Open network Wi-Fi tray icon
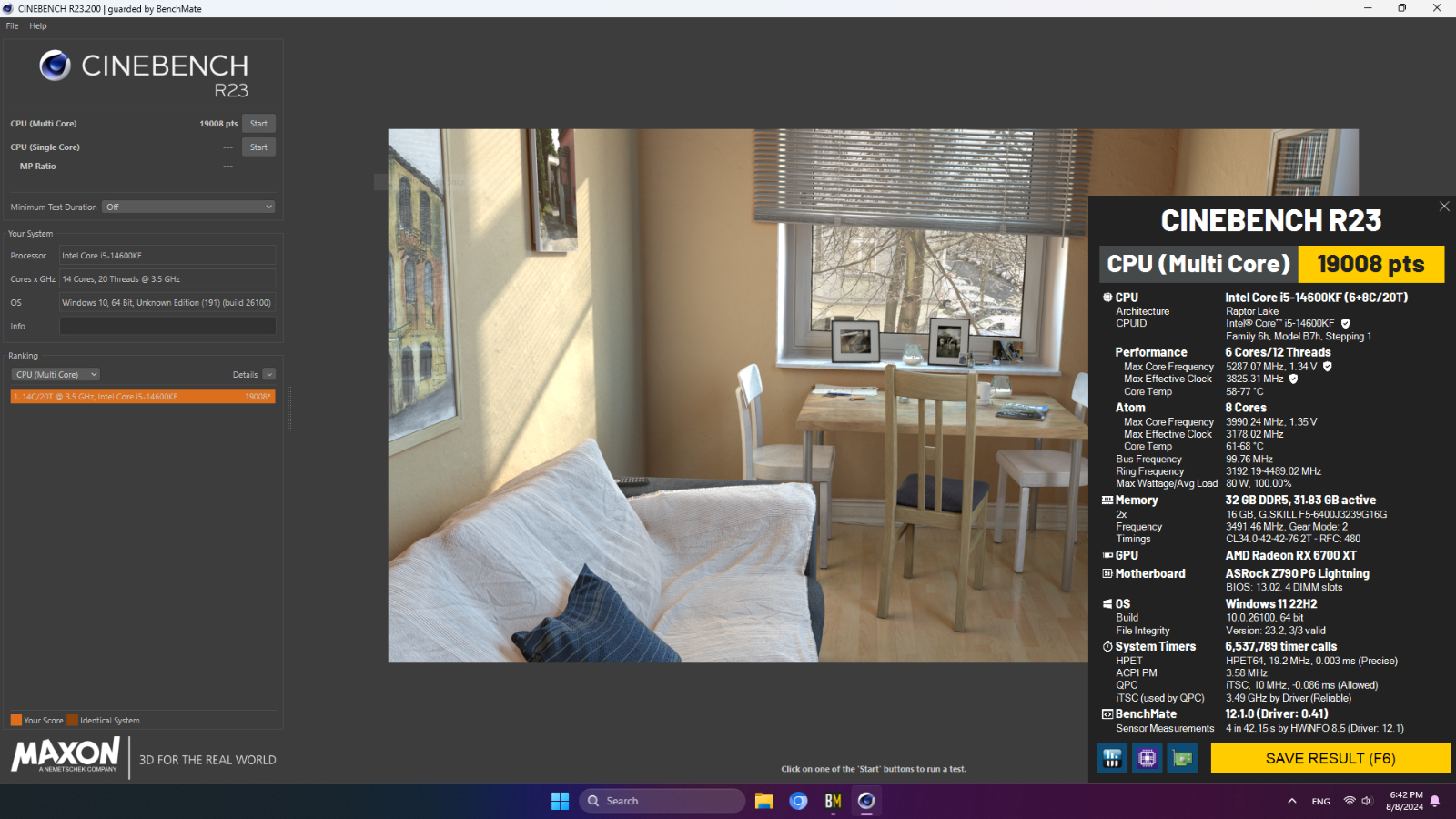Screen dimensions: 1456x819 tap(1350, 801)
